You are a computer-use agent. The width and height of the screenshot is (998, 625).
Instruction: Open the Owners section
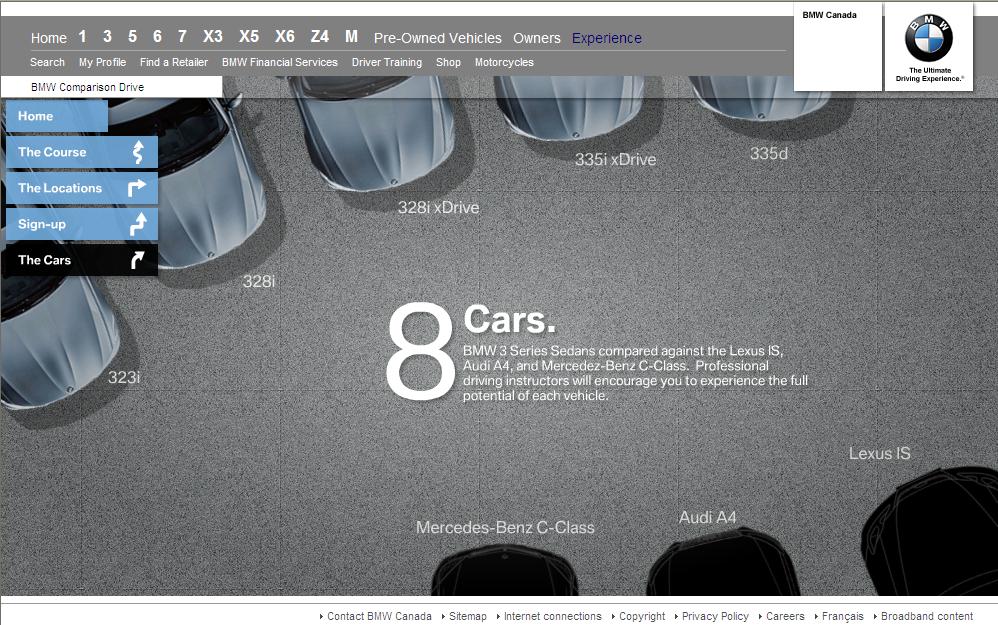tap(537, 38)
